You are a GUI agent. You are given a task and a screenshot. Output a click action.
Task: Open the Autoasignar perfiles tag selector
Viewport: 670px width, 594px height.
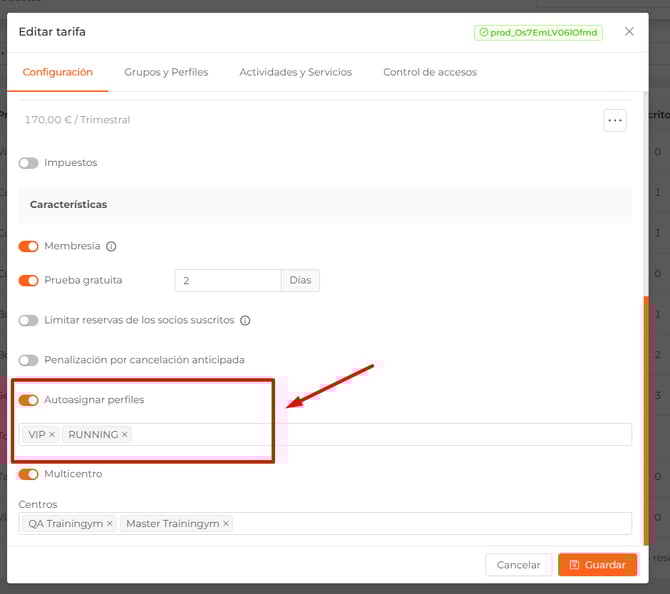(380, 435)
